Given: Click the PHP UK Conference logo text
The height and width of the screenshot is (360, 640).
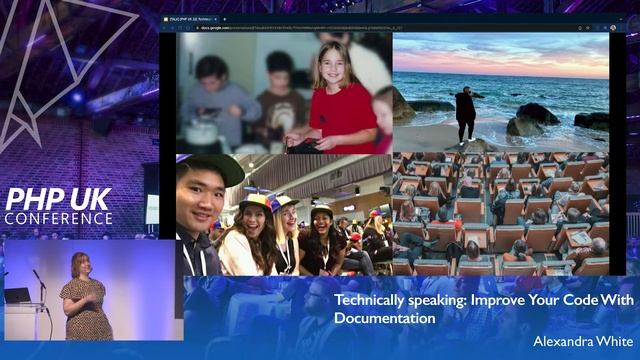Looking at the screenshot, I should coord(58,206).
